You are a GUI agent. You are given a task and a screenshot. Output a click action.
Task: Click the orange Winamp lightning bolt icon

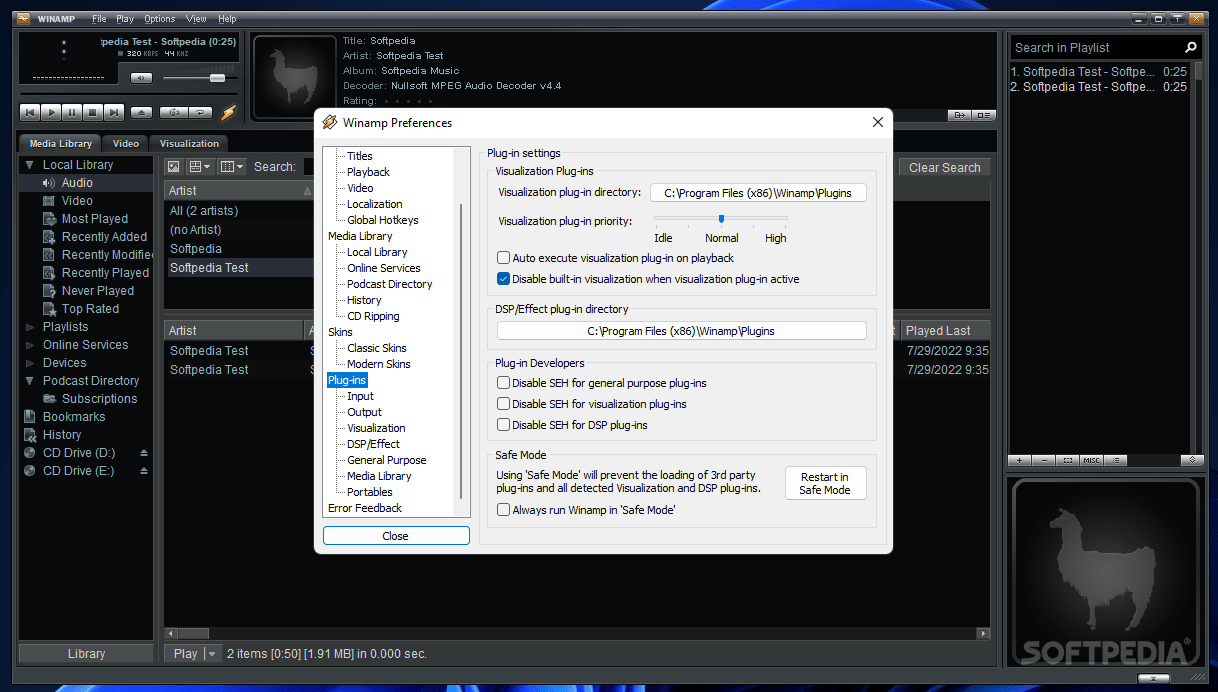pyautogui.click(x=229, y=113)
